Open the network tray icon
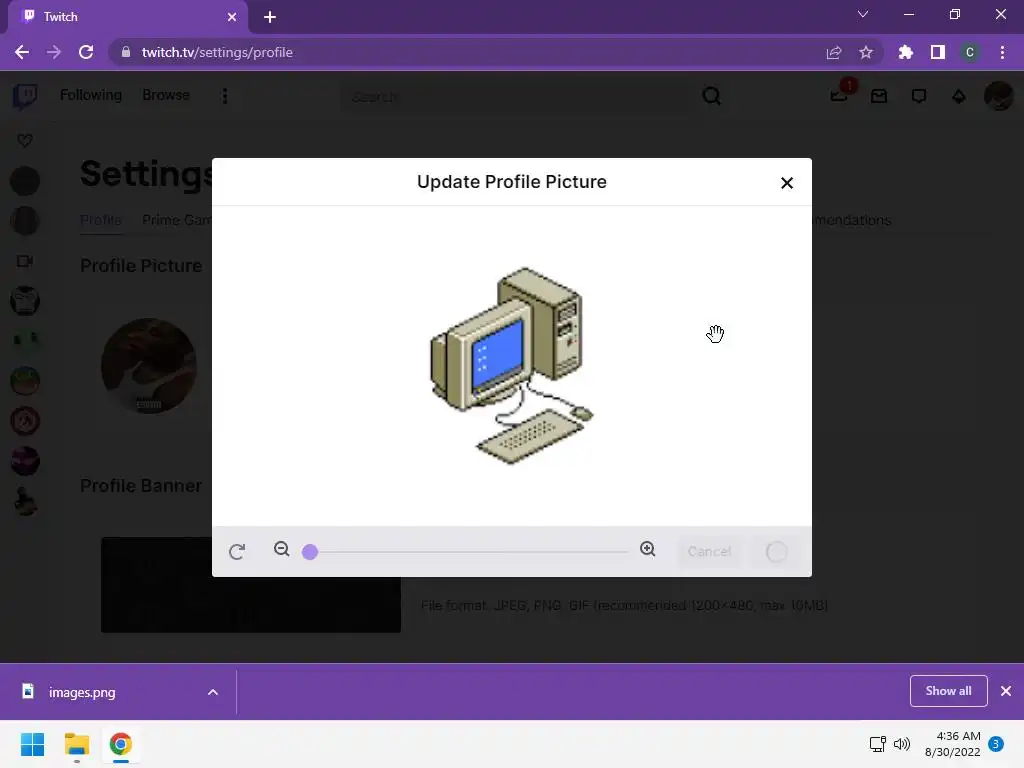Viewport: 1024px width, 768px height. [878, 744]
